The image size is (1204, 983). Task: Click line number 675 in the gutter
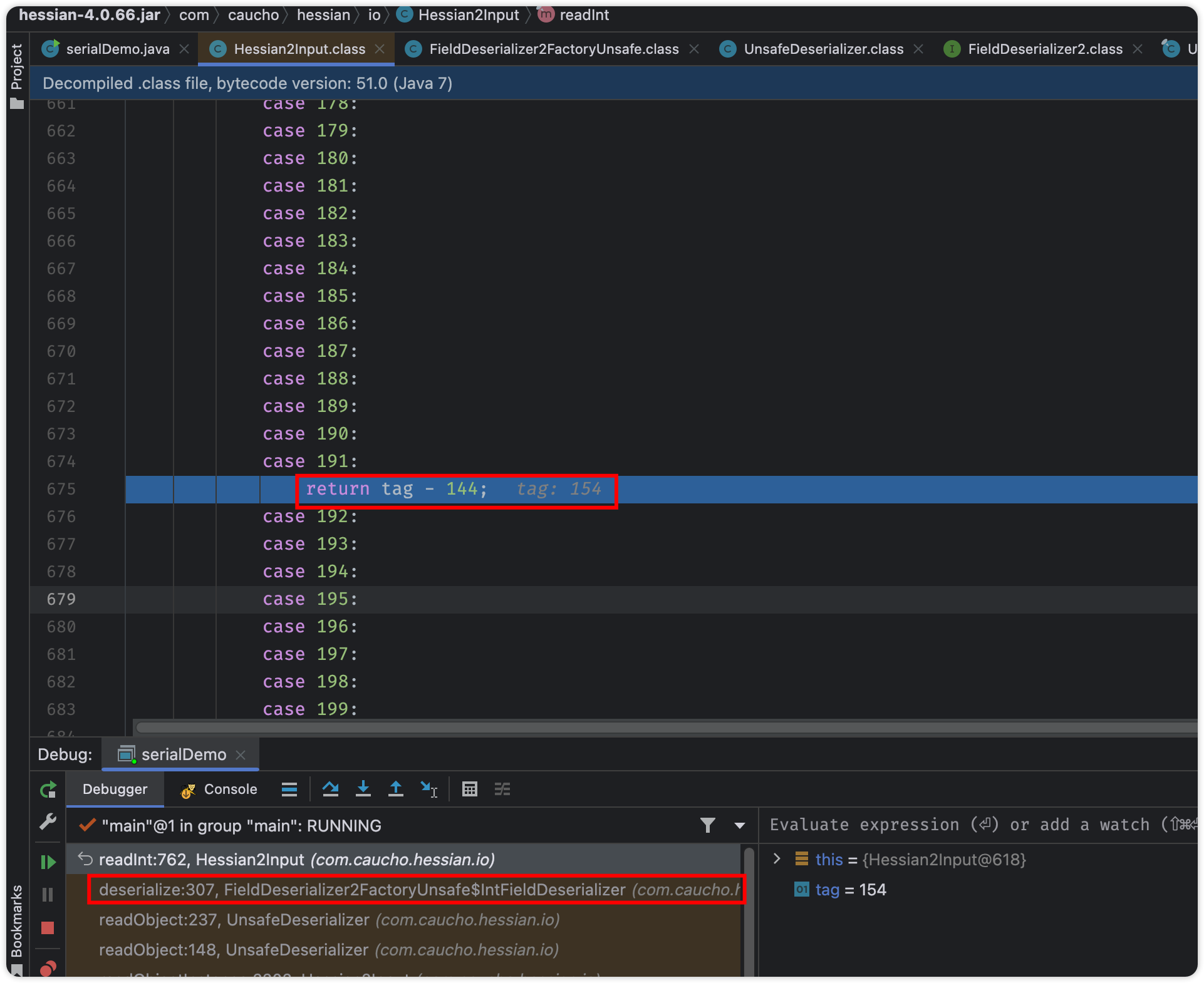pos(61,489)
